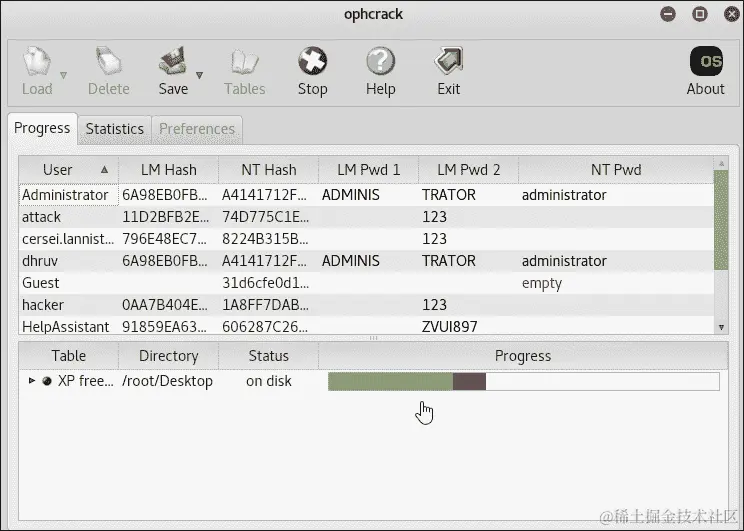Viewport: 744px width, 531px height.
Task: Minimize the ophcrack window
Action: 668,14
